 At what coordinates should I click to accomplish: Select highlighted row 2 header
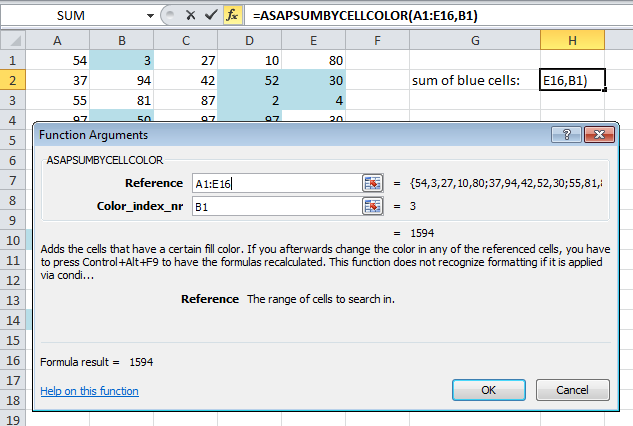(13, 80)
